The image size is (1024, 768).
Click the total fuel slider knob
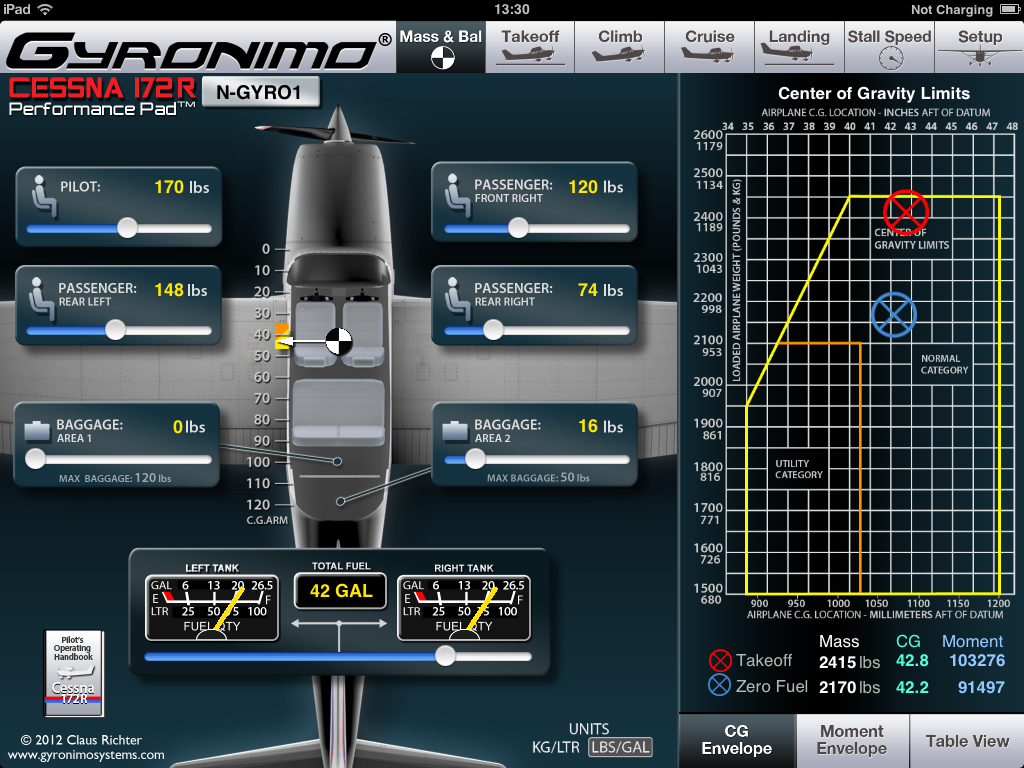(445, 656)
